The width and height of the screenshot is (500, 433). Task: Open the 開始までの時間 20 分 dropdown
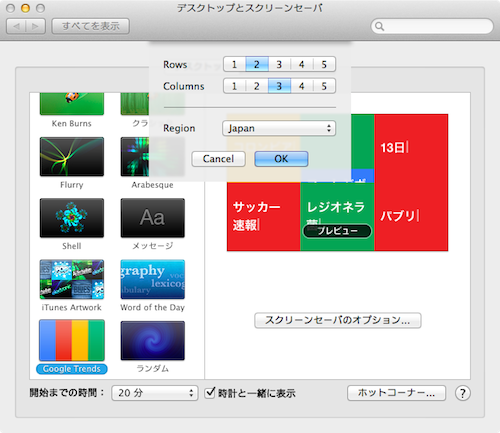155,393
